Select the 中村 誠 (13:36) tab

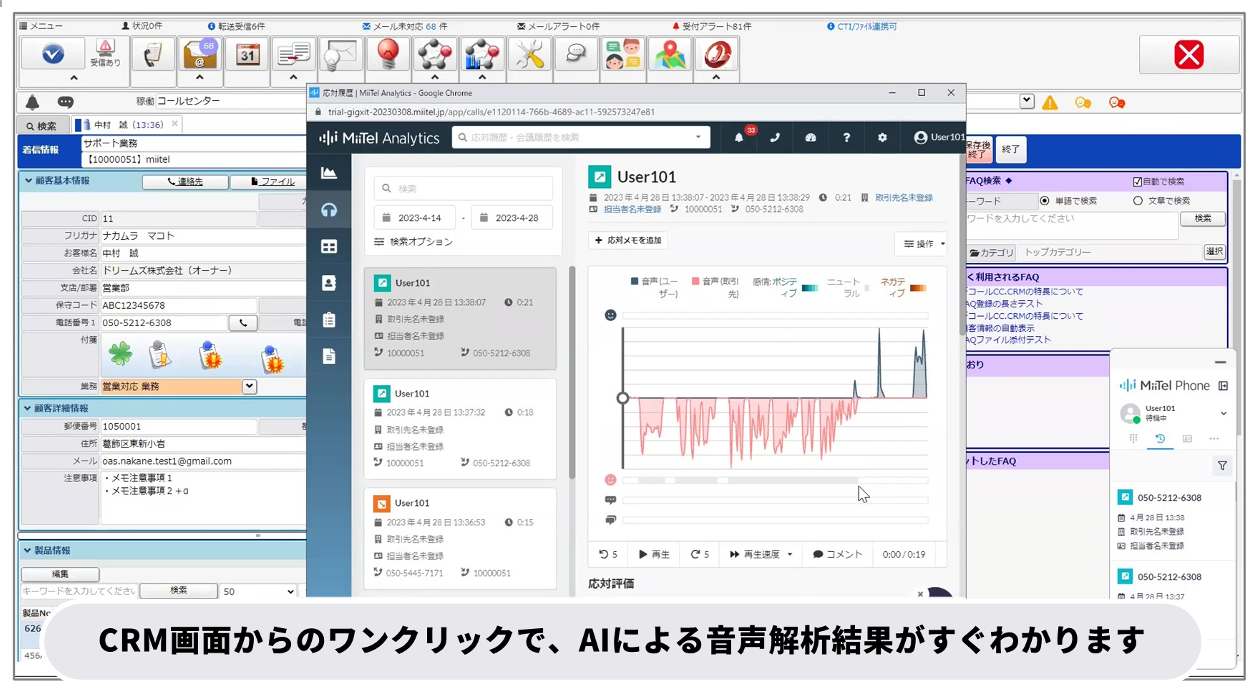128,125
